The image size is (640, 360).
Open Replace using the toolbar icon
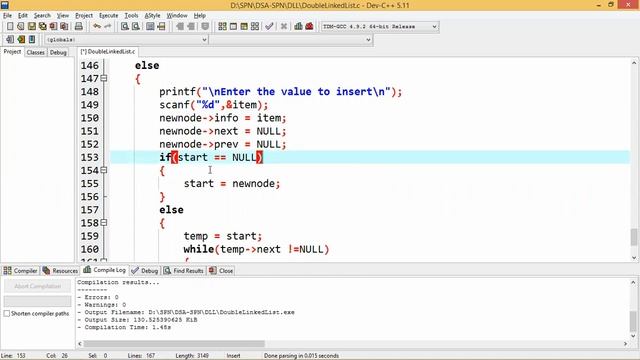(136, 27)
